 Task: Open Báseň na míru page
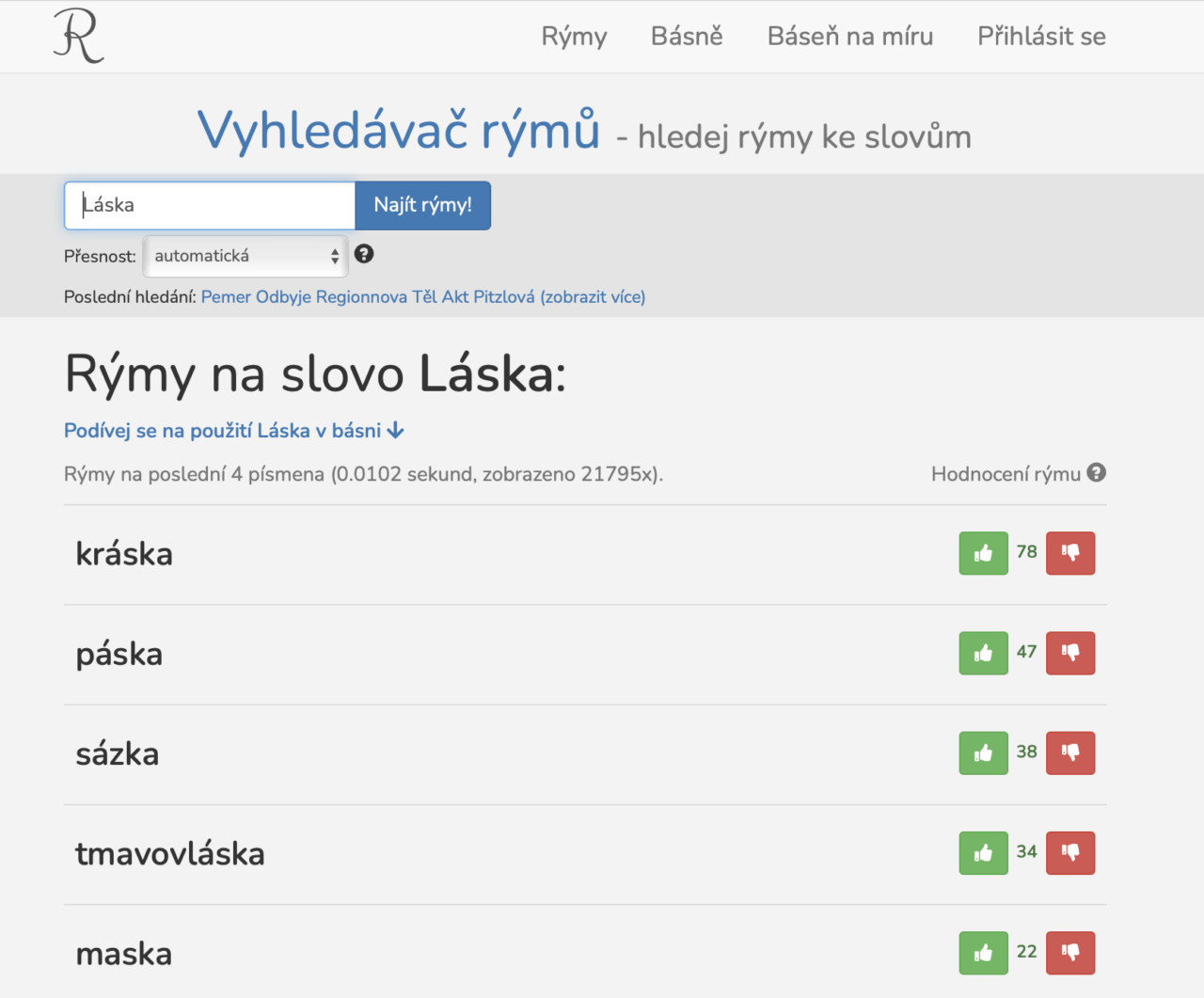[x=849, y=36]
